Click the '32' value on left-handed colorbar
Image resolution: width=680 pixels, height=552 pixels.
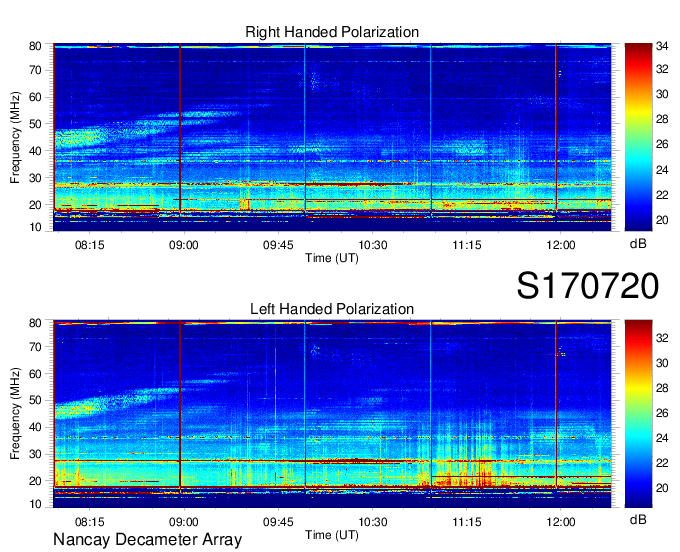tap(662, 338)
